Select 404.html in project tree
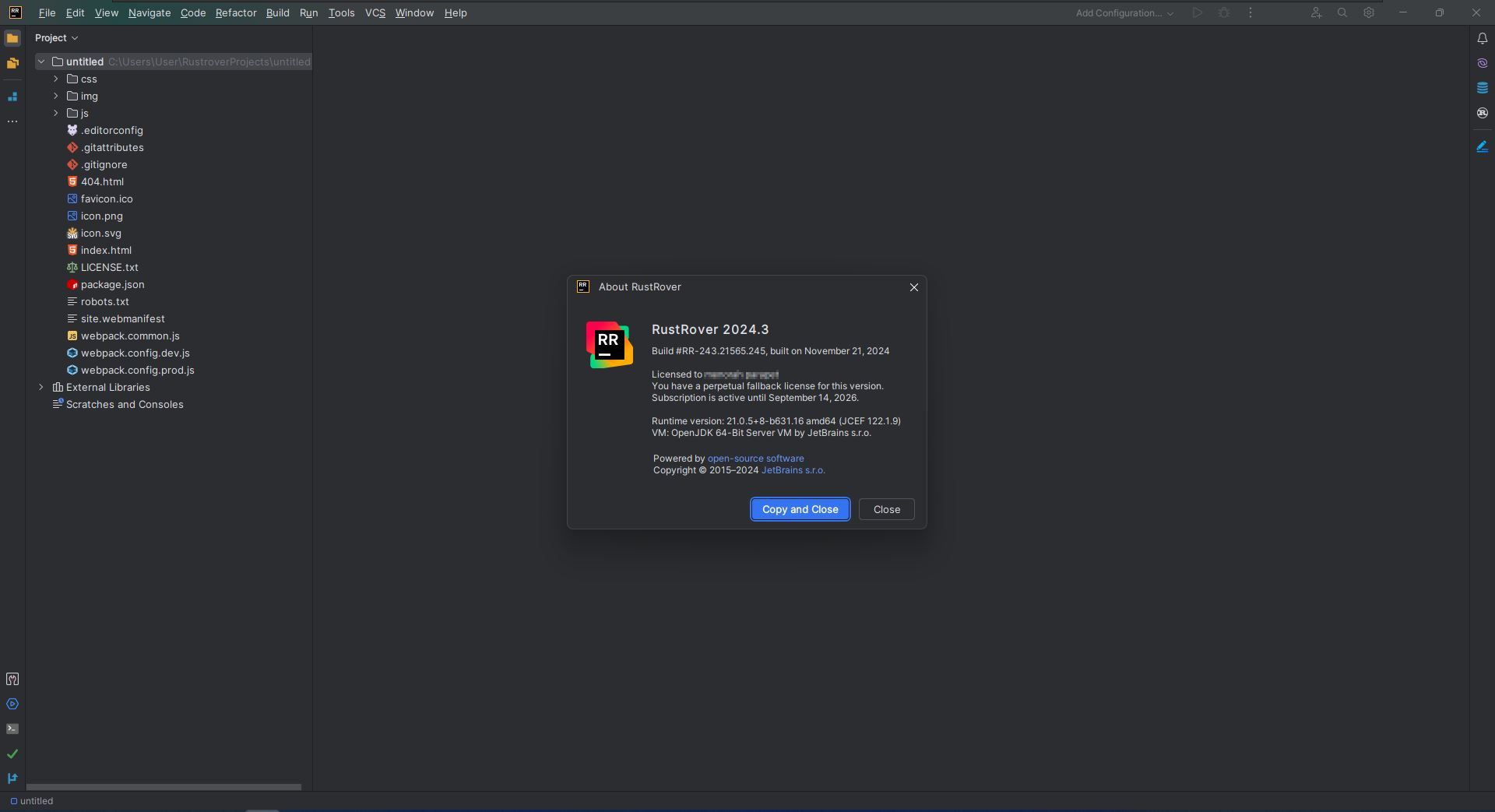The height and width of the screenshot is (812, 1495). click(102, 181)
